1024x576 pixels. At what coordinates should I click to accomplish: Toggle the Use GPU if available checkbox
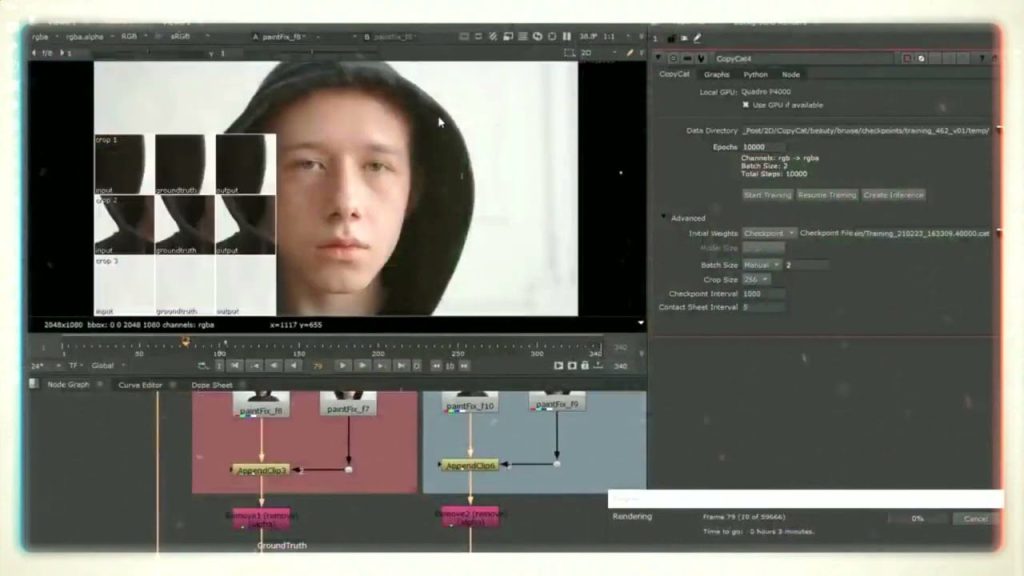746,104
